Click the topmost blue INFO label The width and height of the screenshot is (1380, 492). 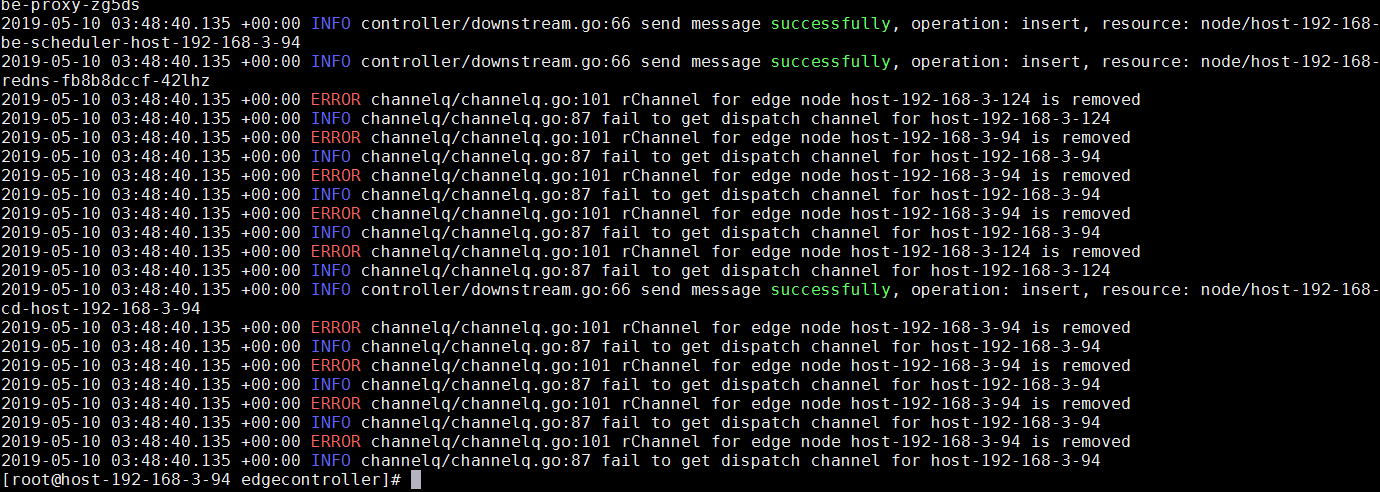click(x=331, y=23)
